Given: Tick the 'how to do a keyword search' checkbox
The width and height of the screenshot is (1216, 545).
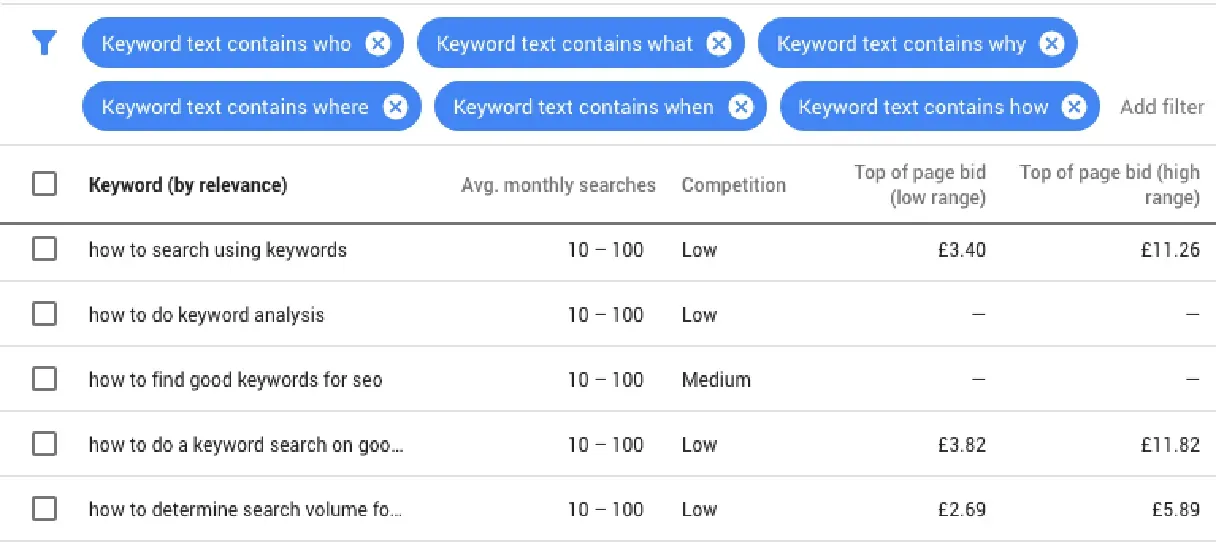Looking at the screenshot, I should pos(45,444).
